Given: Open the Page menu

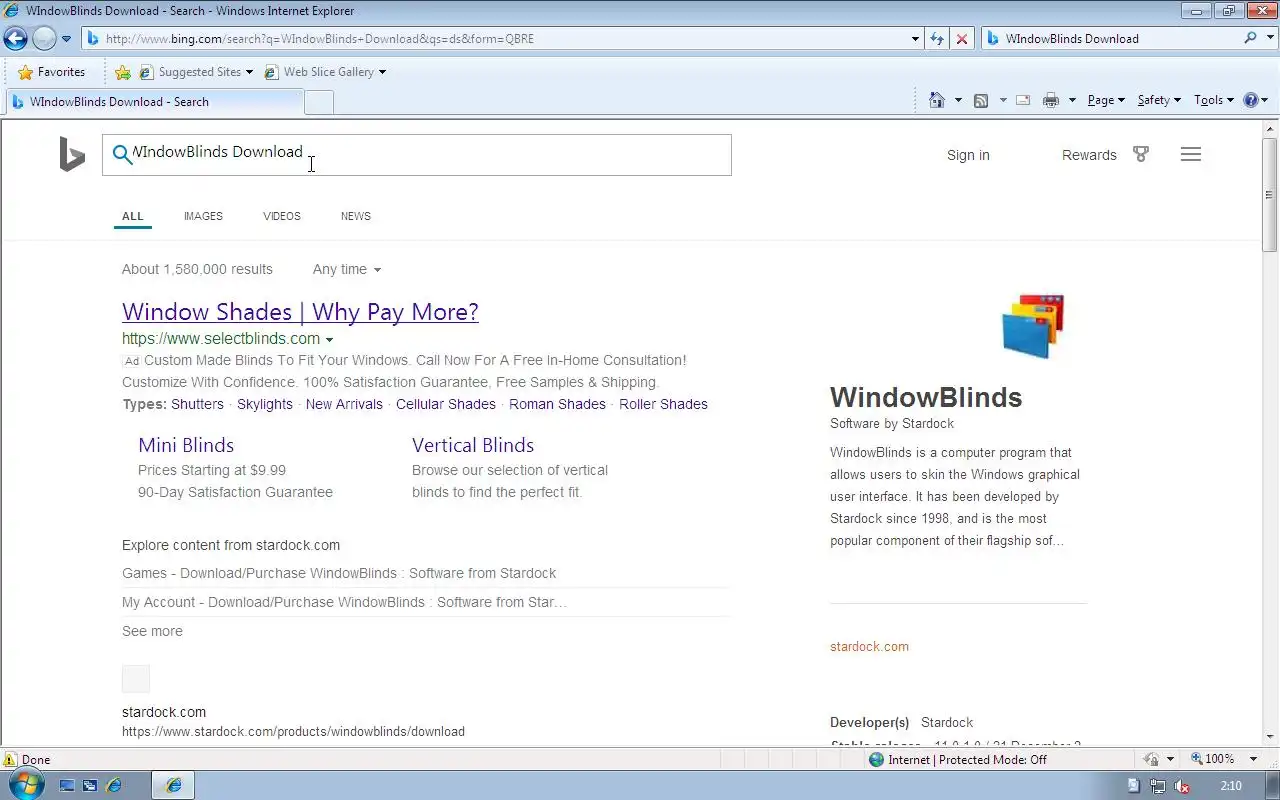Looking at the screenshot, I should [1106, 100].
